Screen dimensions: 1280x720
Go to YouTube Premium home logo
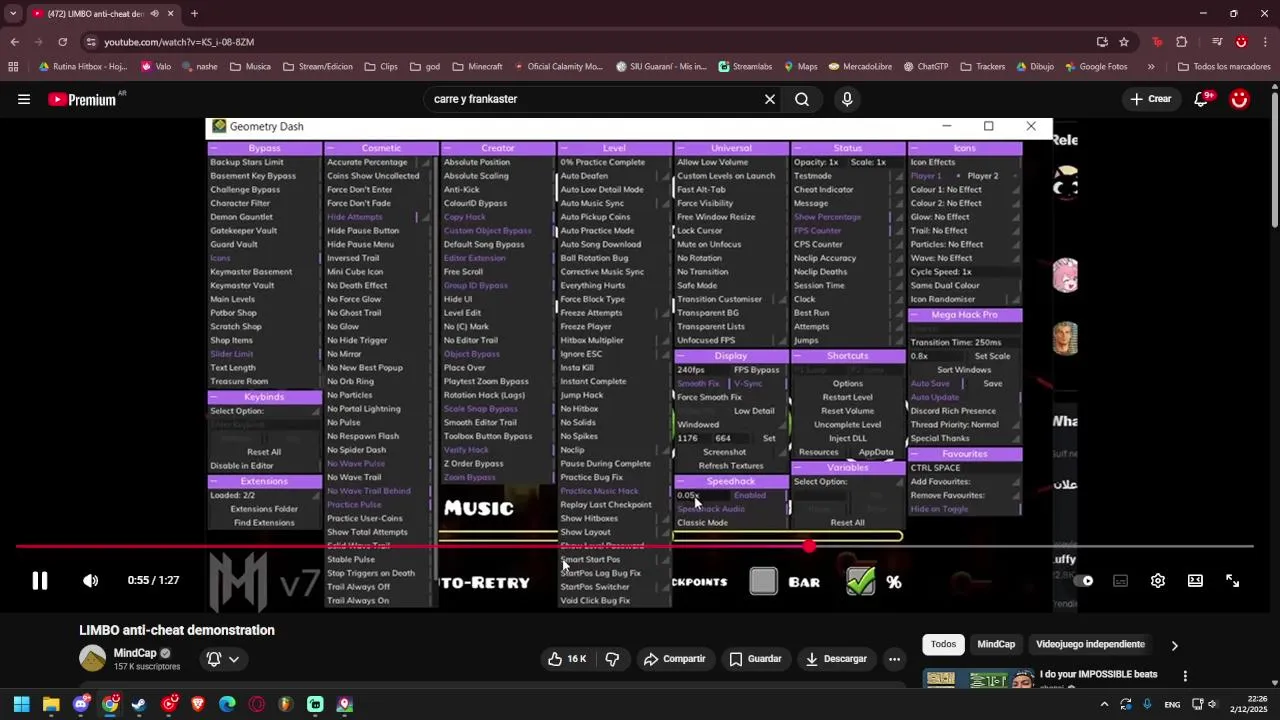tap(82, 99)
